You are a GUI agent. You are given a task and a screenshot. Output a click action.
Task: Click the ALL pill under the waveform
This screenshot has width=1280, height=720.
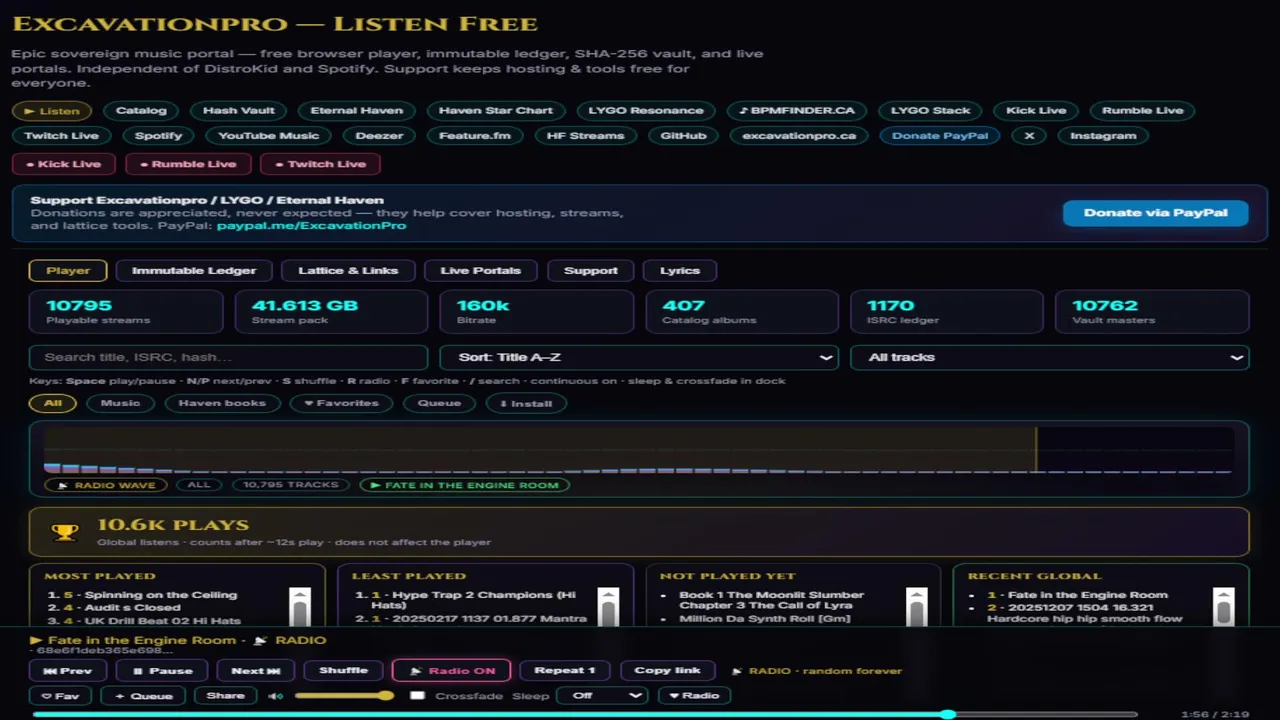coord(199,485)
